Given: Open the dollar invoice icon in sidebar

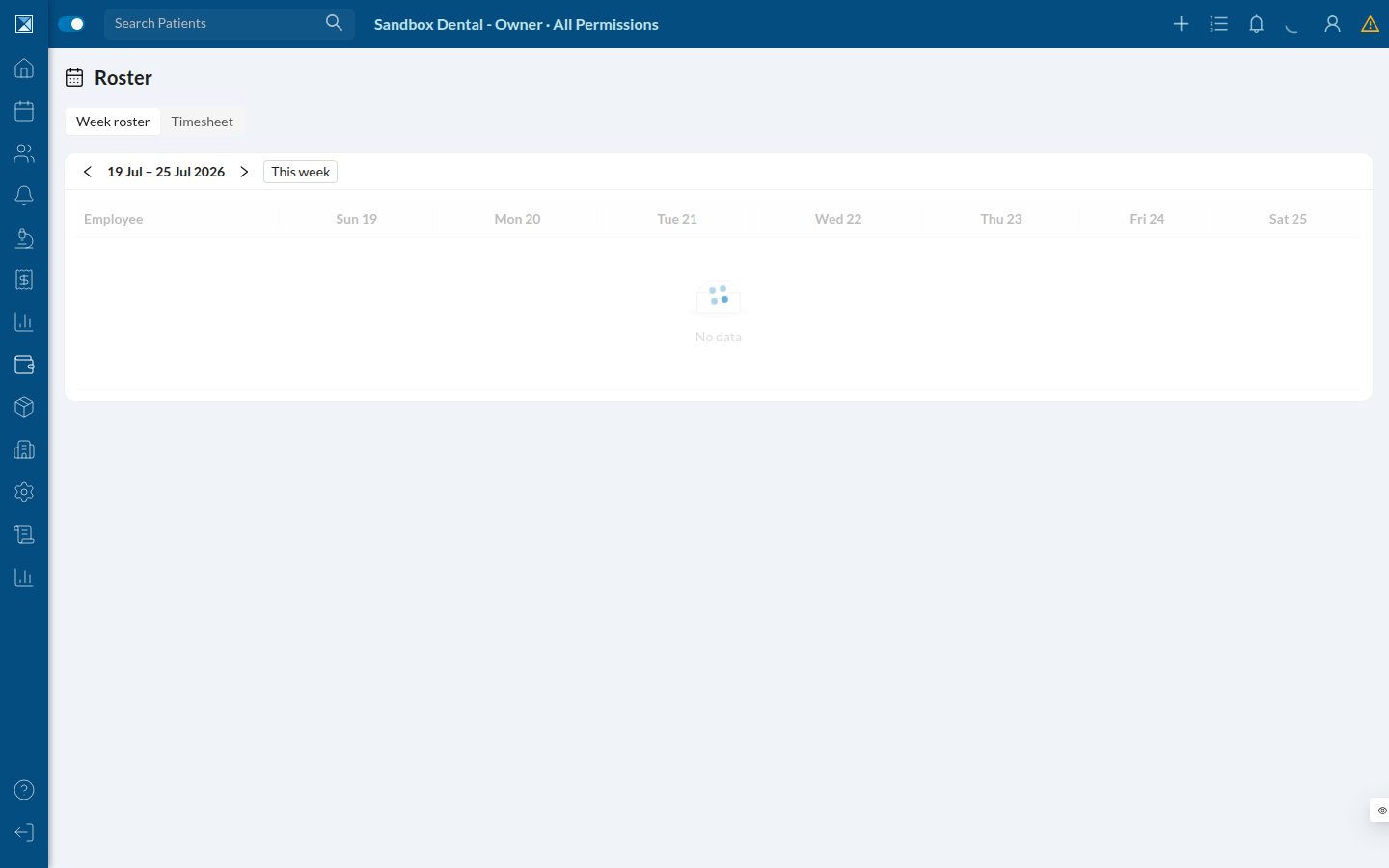Looking at the screenshot, I should pos(24,280).
